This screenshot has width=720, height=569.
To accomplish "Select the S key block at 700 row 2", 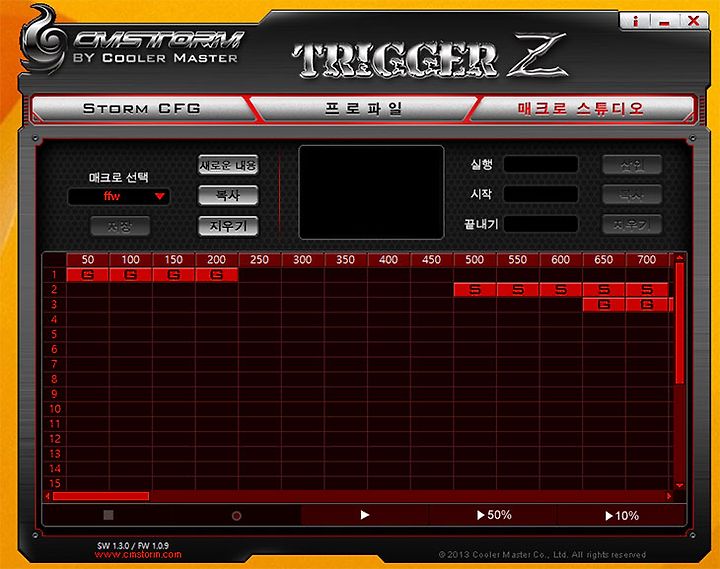I will pyautogui.click(x=647, y=290).
